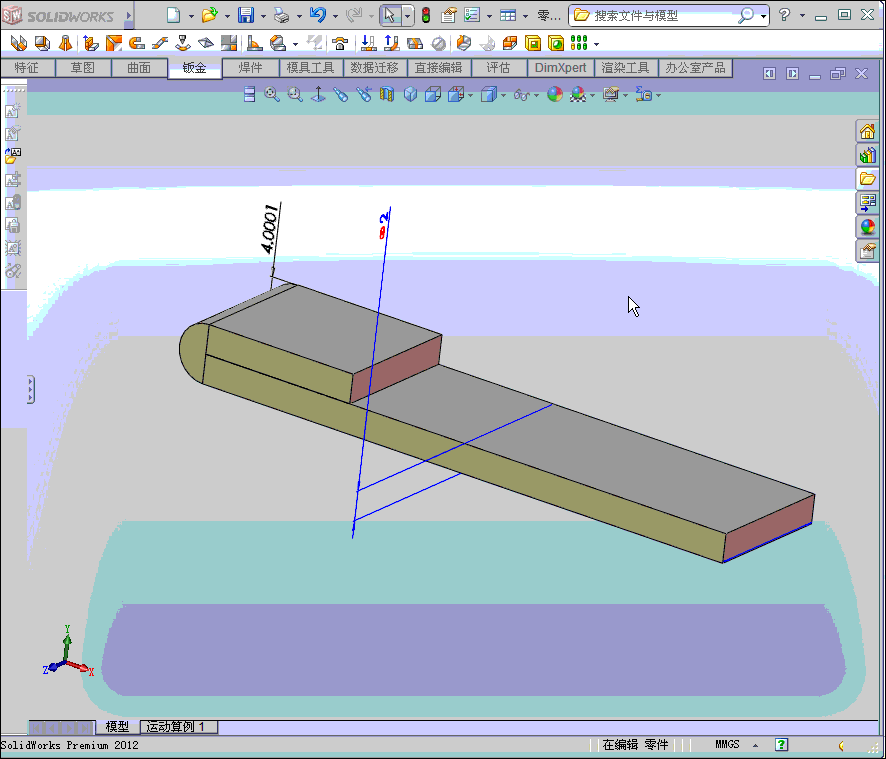Select the Miter Flange tool
Screen dimensions: 886x759
[114, 43]
